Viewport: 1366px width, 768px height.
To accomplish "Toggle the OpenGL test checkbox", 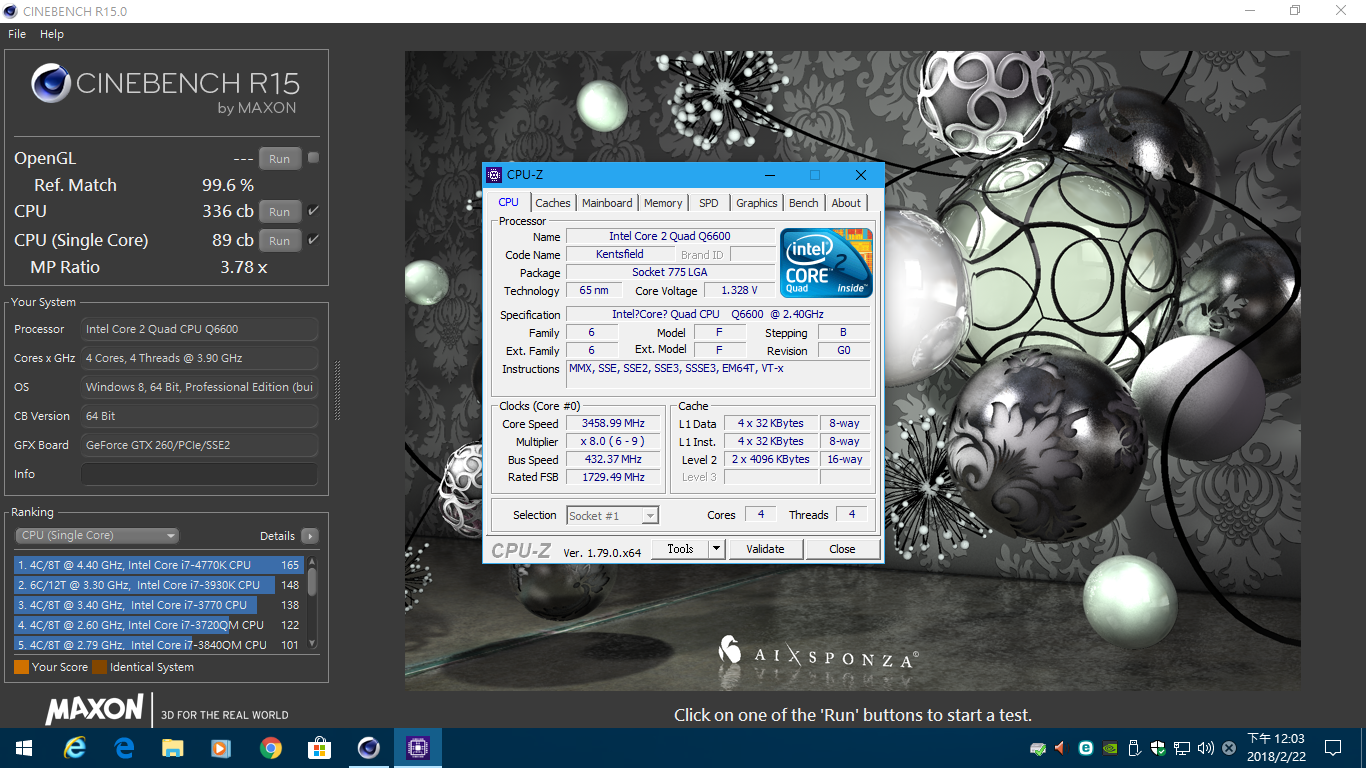I will click(x=313, y=158).
